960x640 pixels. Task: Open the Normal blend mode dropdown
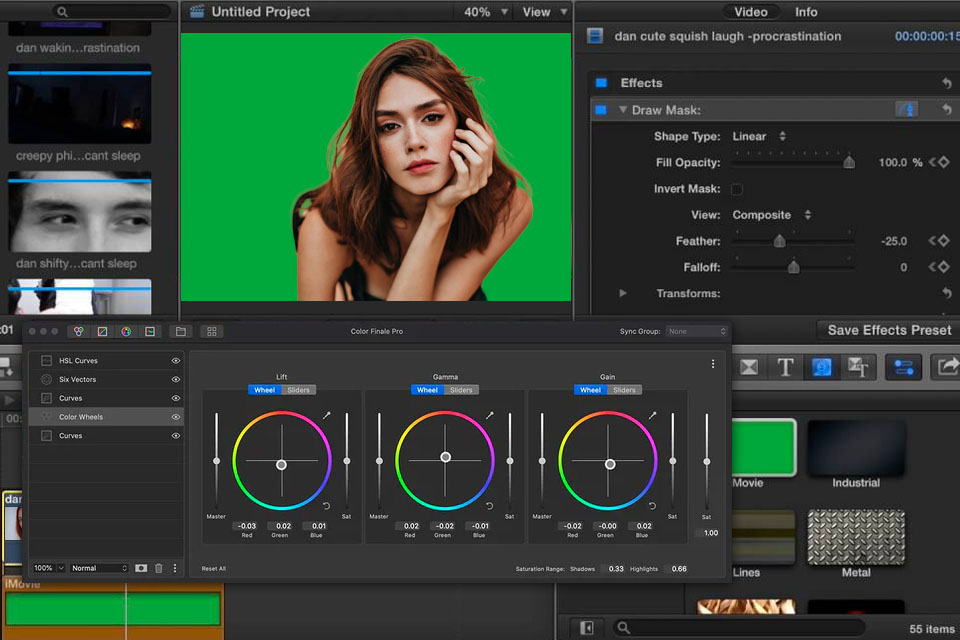click(x=99, y=568)
